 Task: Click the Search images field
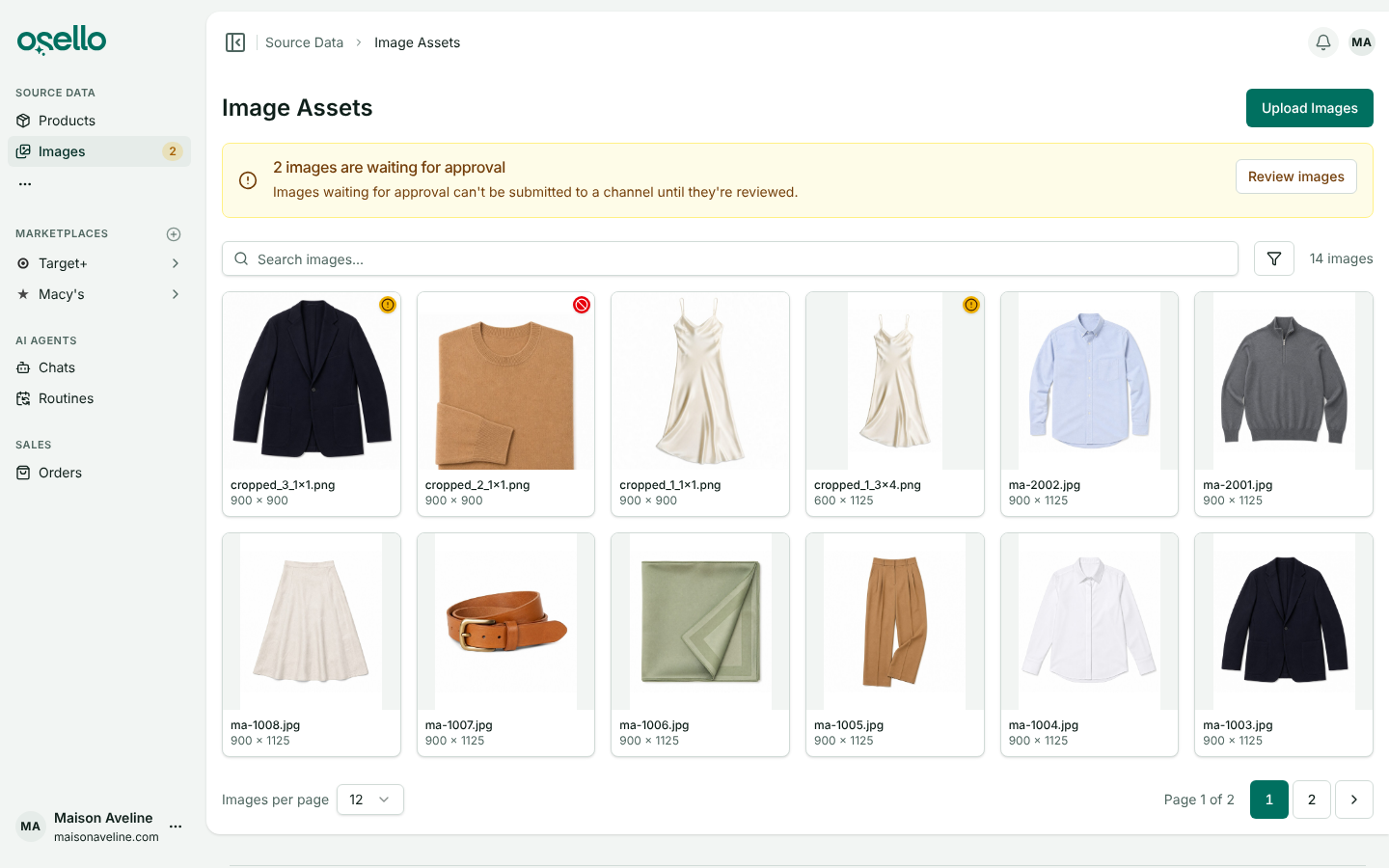730,258
